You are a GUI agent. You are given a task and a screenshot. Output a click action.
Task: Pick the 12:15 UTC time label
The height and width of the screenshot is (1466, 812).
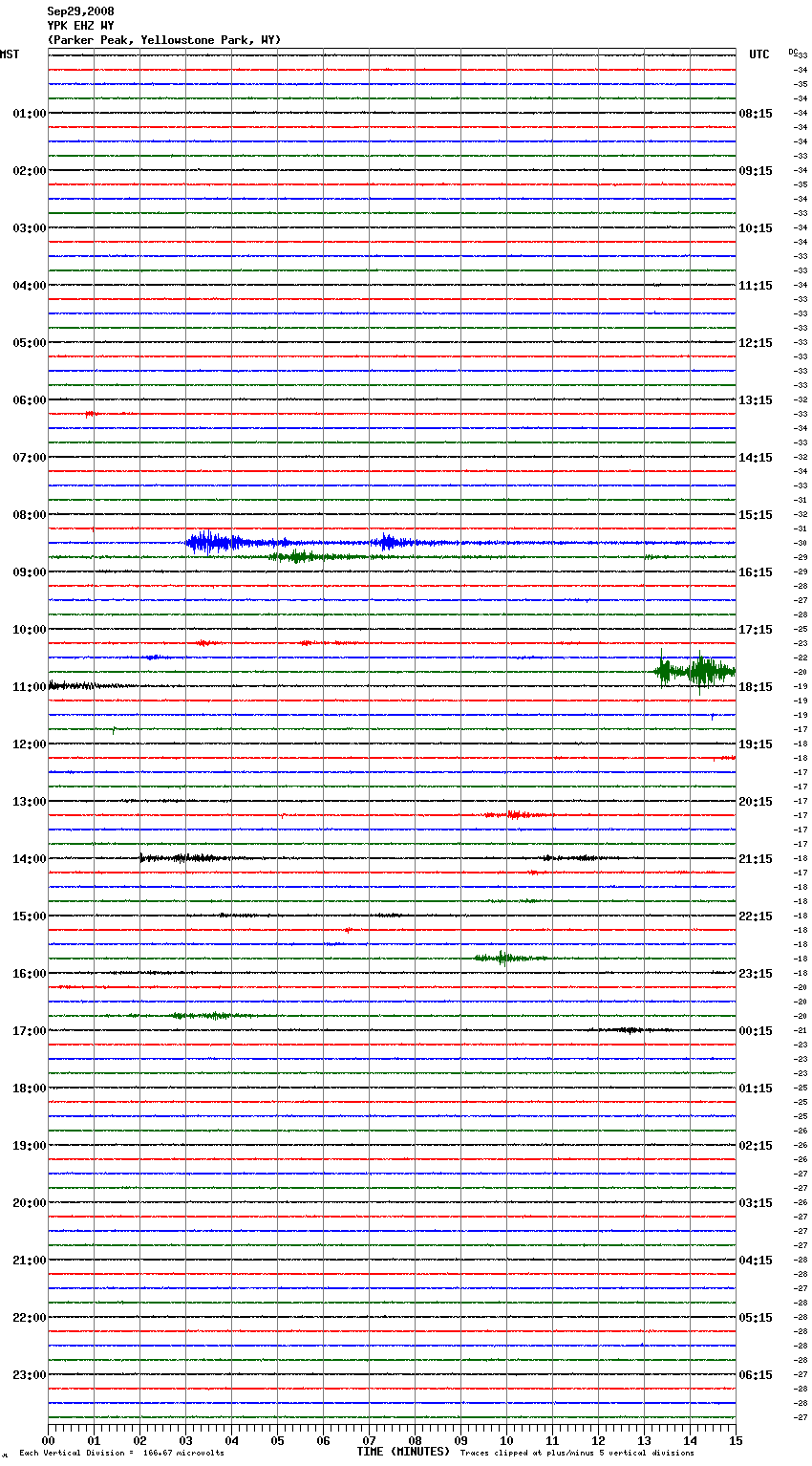pyautogui.click(x=756, y=343)
